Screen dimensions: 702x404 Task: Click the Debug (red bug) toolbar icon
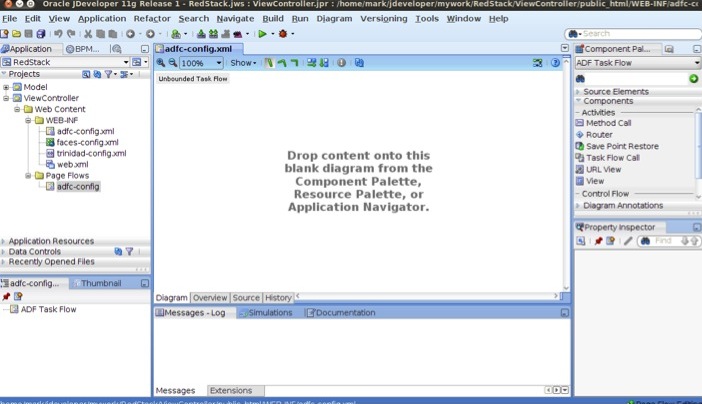point(282,34)
